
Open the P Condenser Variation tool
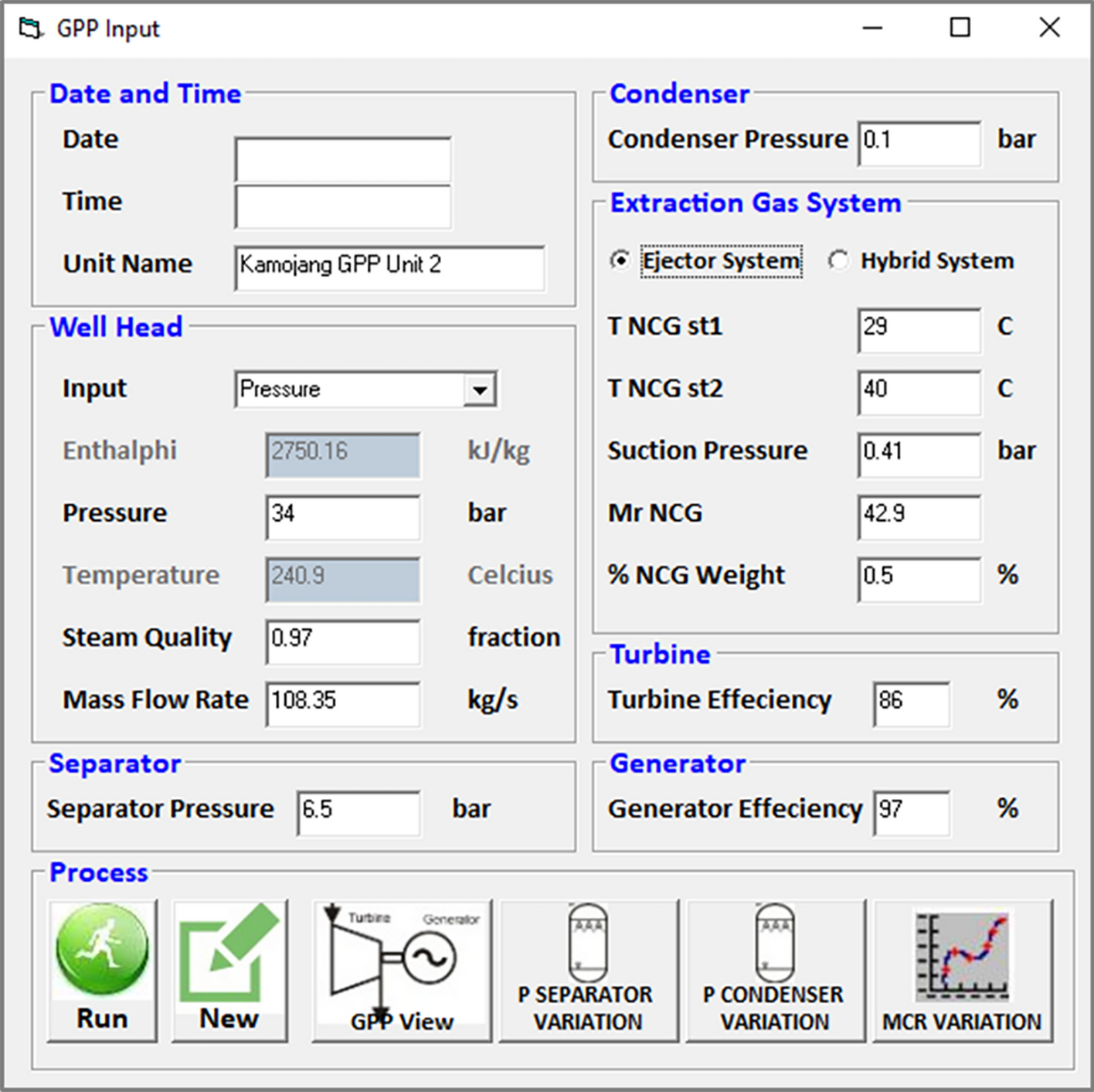776,971
